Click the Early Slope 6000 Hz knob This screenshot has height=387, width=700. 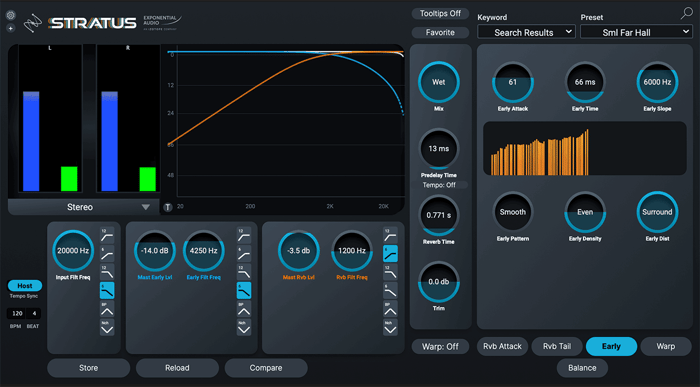click(657, 82)
